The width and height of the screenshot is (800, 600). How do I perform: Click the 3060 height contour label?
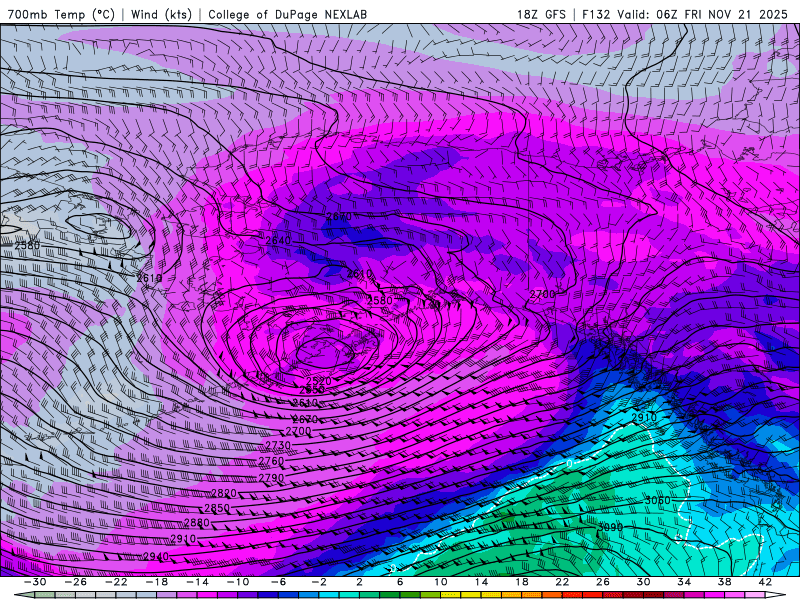658,501
